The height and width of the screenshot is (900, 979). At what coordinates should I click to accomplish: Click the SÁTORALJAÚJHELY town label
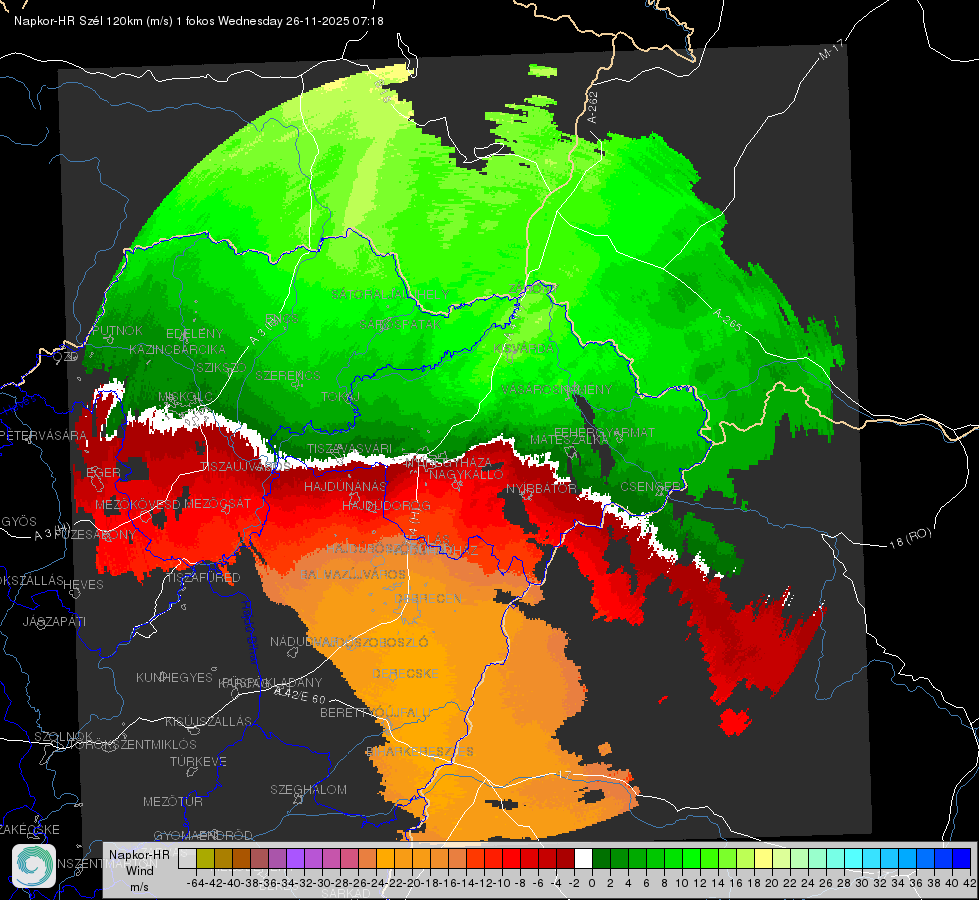390,294
